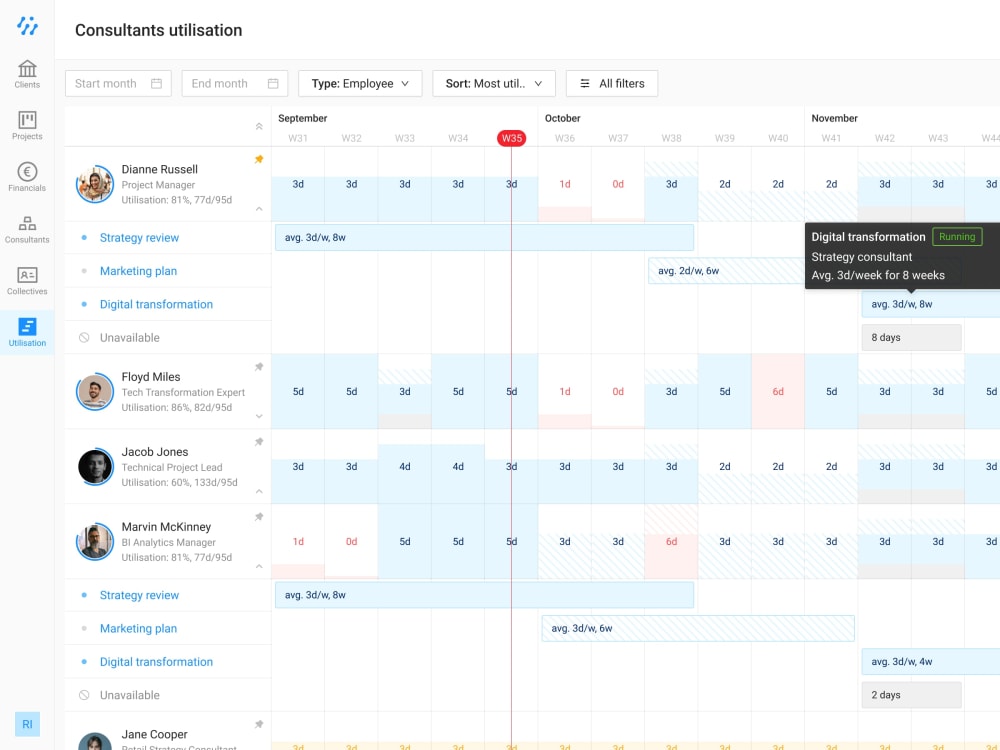This screenshot has width=1000, height=750.
Task: Click Dianne's 8 days unavailable block
Action: click(x=911, y=337)
